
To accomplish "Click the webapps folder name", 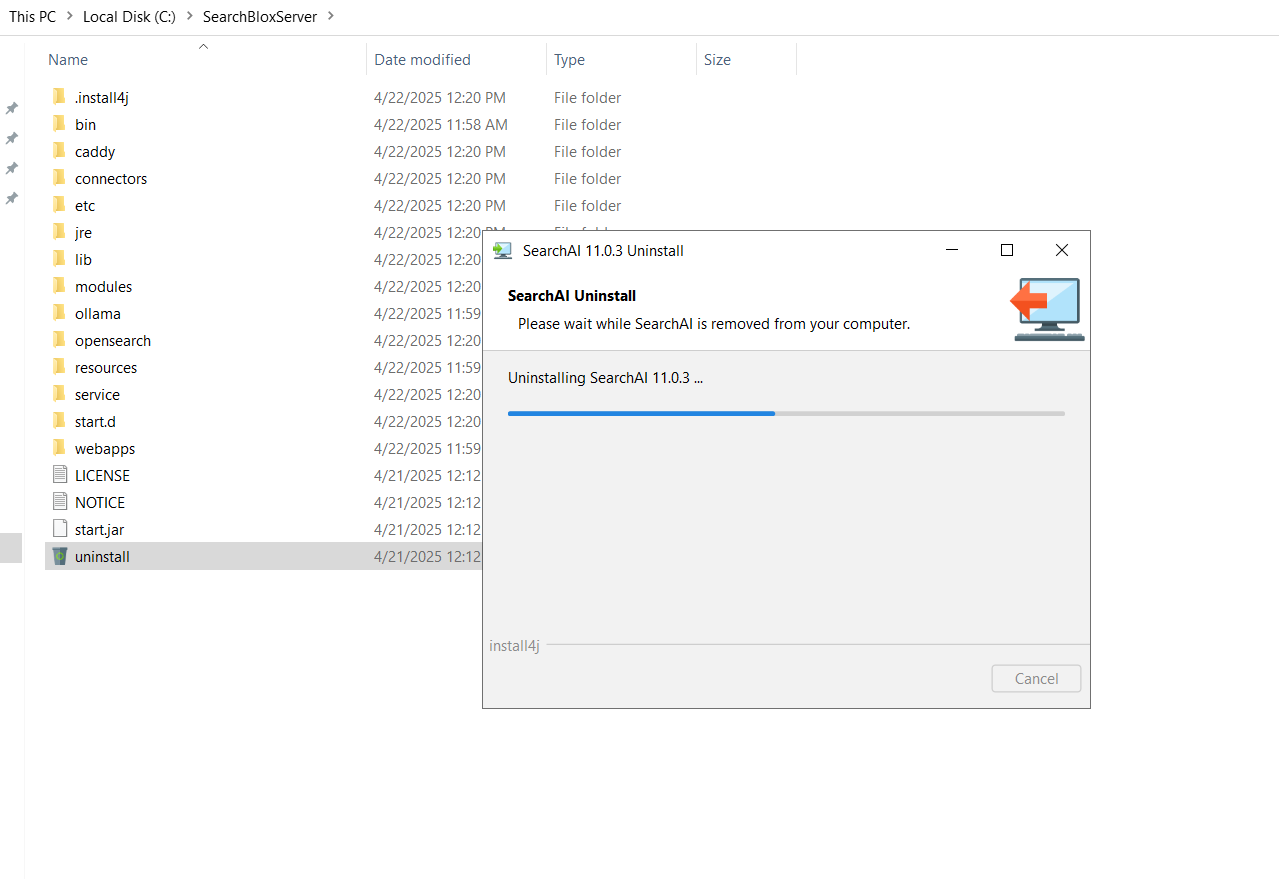I will 105,448.
